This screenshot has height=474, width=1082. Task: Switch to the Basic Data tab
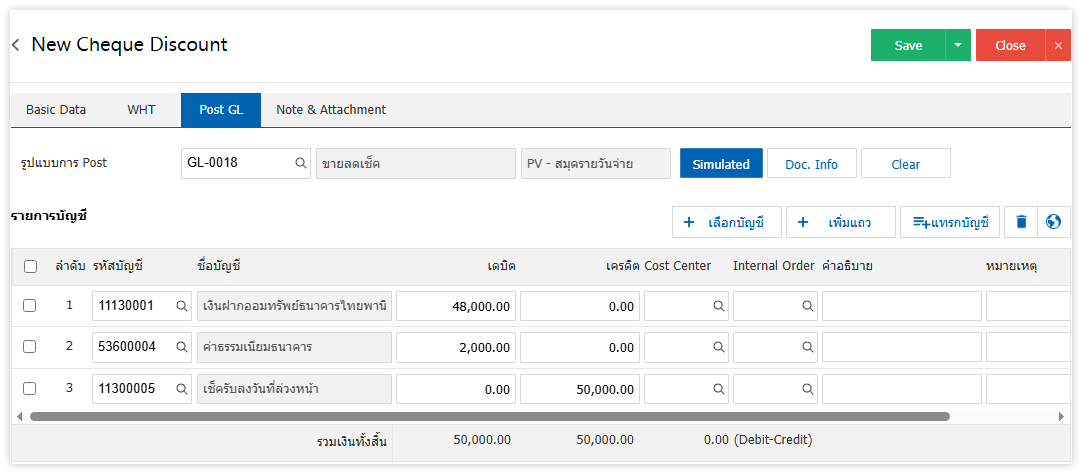tap(56, 110)
